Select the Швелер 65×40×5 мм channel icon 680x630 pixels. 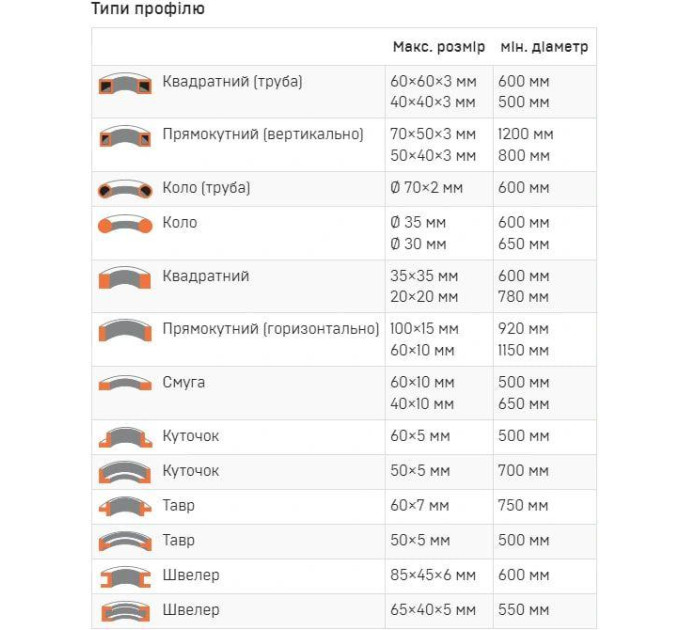(x=125, y=611)
